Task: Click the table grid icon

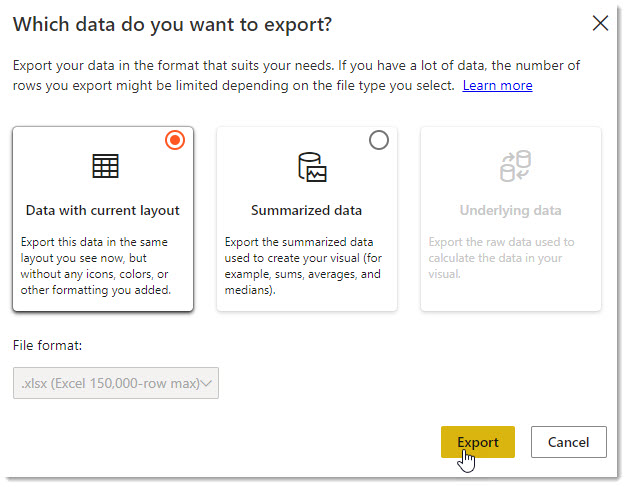Action: pos(106,166)
